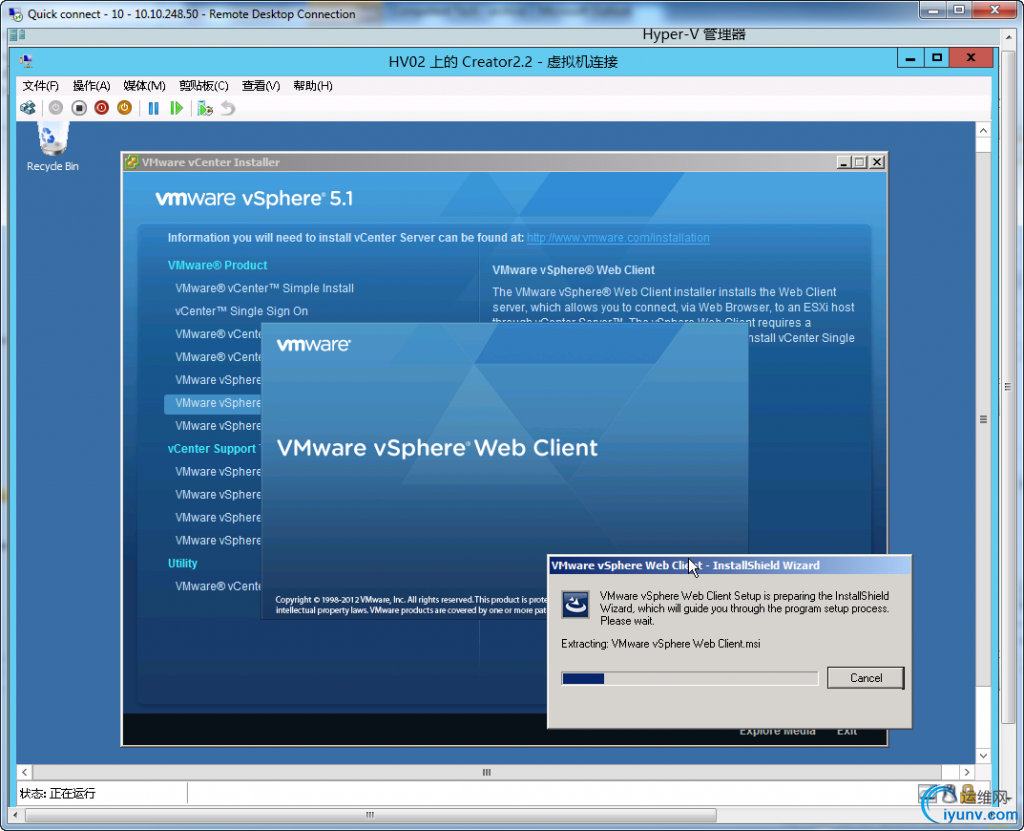Click the "状态: 正在运行" status text

(x=57, y=793)
